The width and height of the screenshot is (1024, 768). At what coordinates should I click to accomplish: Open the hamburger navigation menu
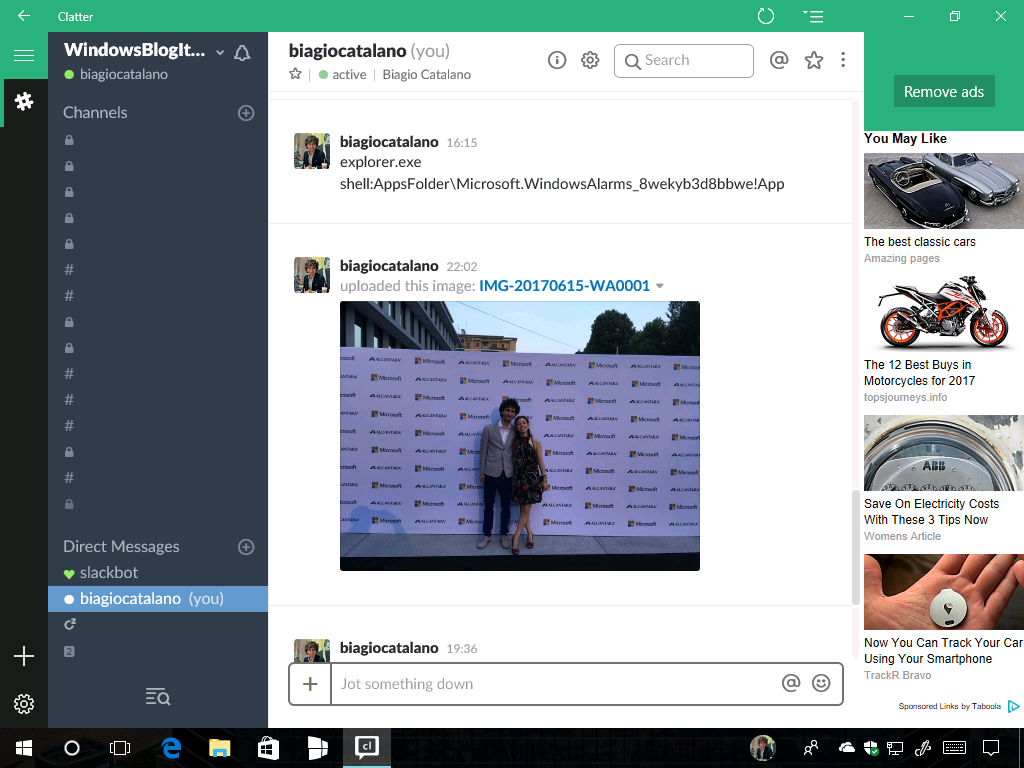click(x=24, y=56)
